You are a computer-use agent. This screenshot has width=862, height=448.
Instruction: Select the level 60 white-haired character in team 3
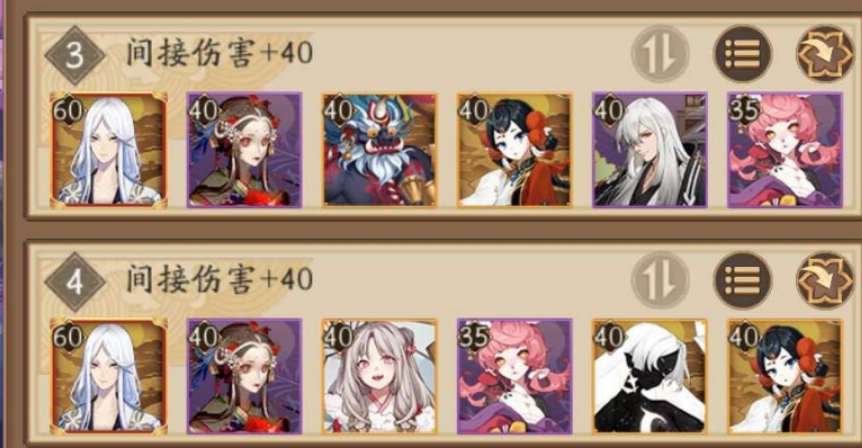tap(108, 150)
